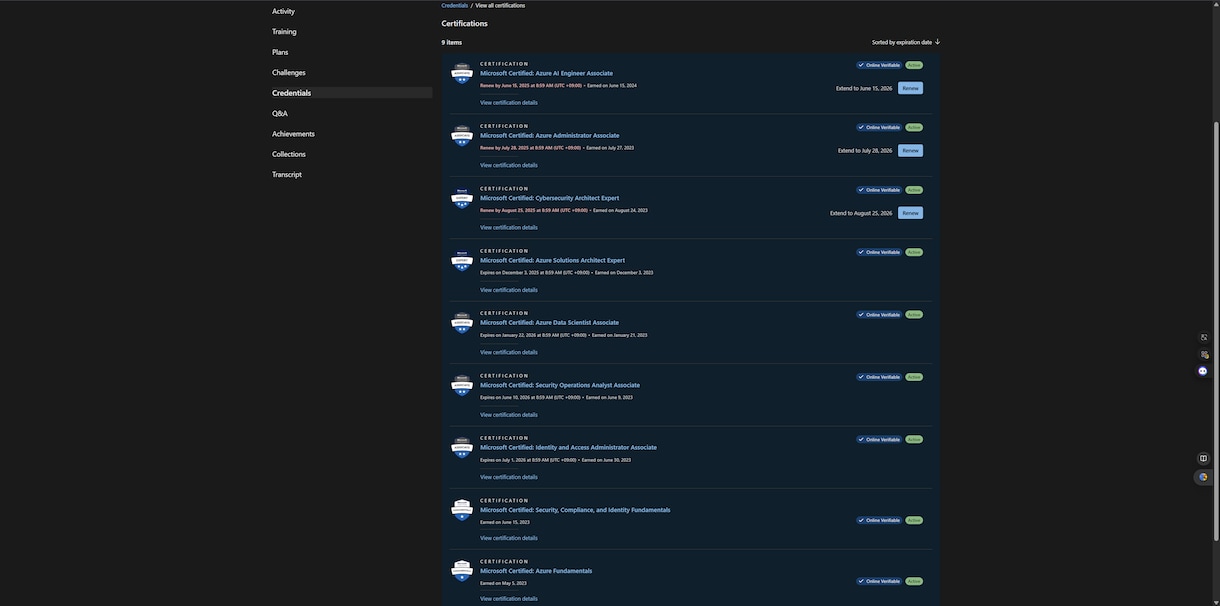The width and height of the screenshot is (1220, 606).
Task: Renew the Azure AI Engineer Associate certification
Action: point(910,88)
